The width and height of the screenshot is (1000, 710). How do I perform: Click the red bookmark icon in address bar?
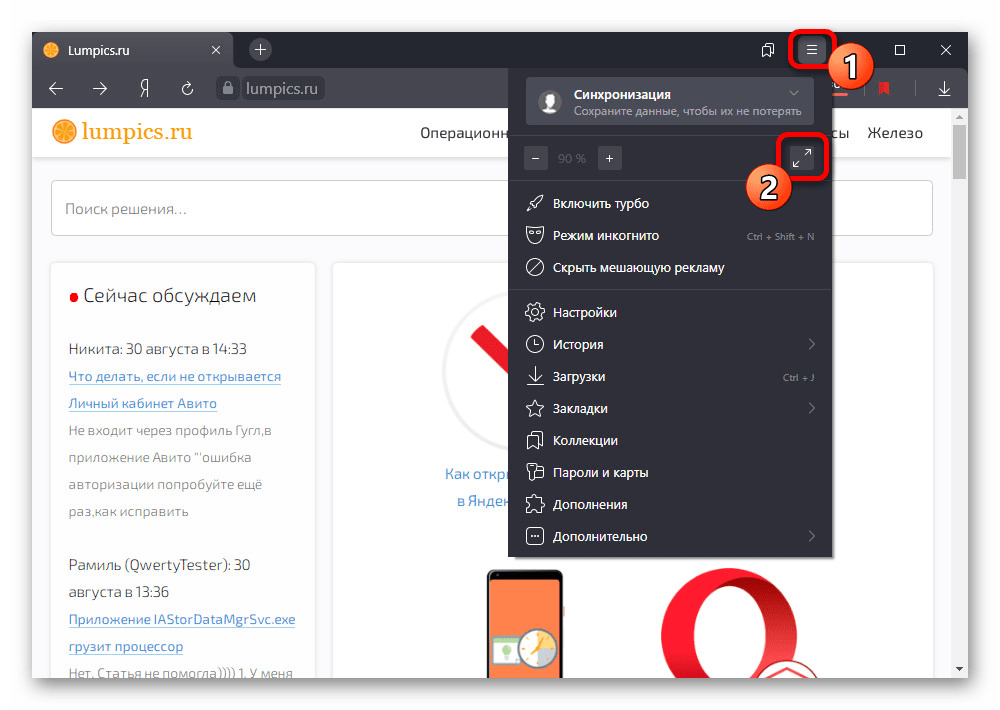click(x=884, y=89)
